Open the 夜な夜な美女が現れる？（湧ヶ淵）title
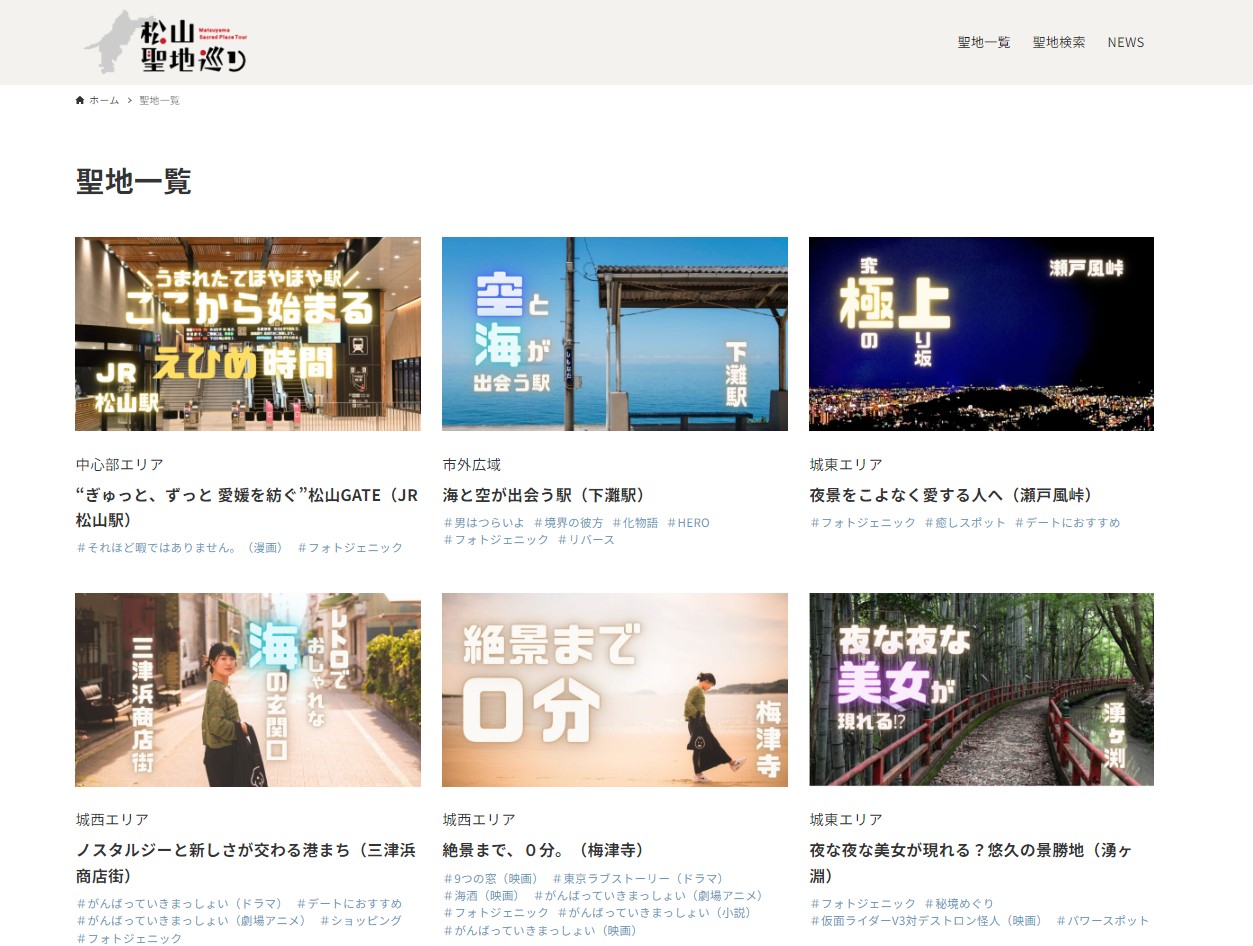Screen dimensions: 1253x946 [x=971, y=863]
